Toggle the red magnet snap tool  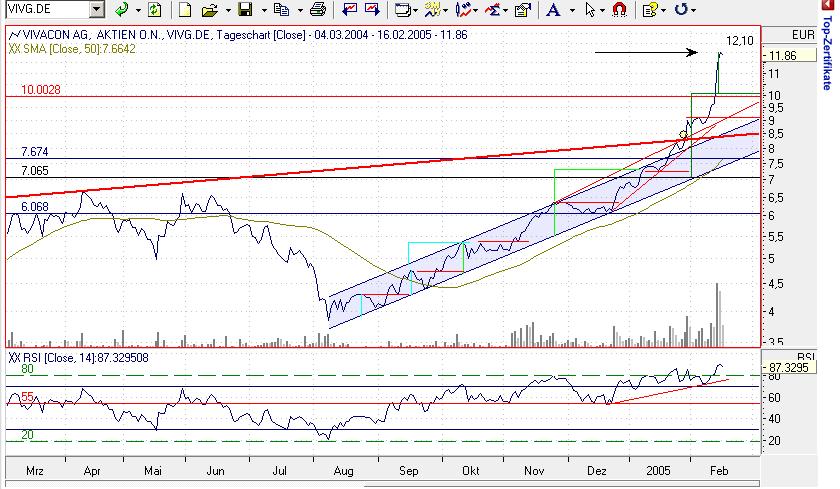pyautogui.click(x=619, y=9)
